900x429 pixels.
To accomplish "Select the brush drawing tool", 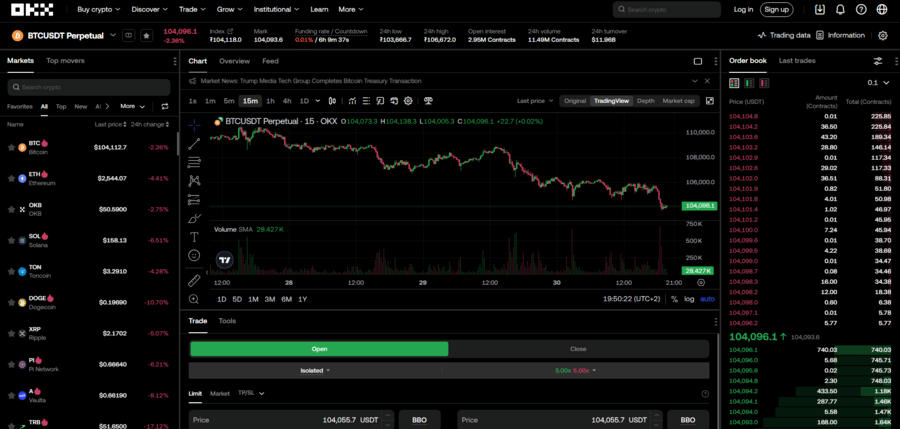I will click(x=194, y=218).
